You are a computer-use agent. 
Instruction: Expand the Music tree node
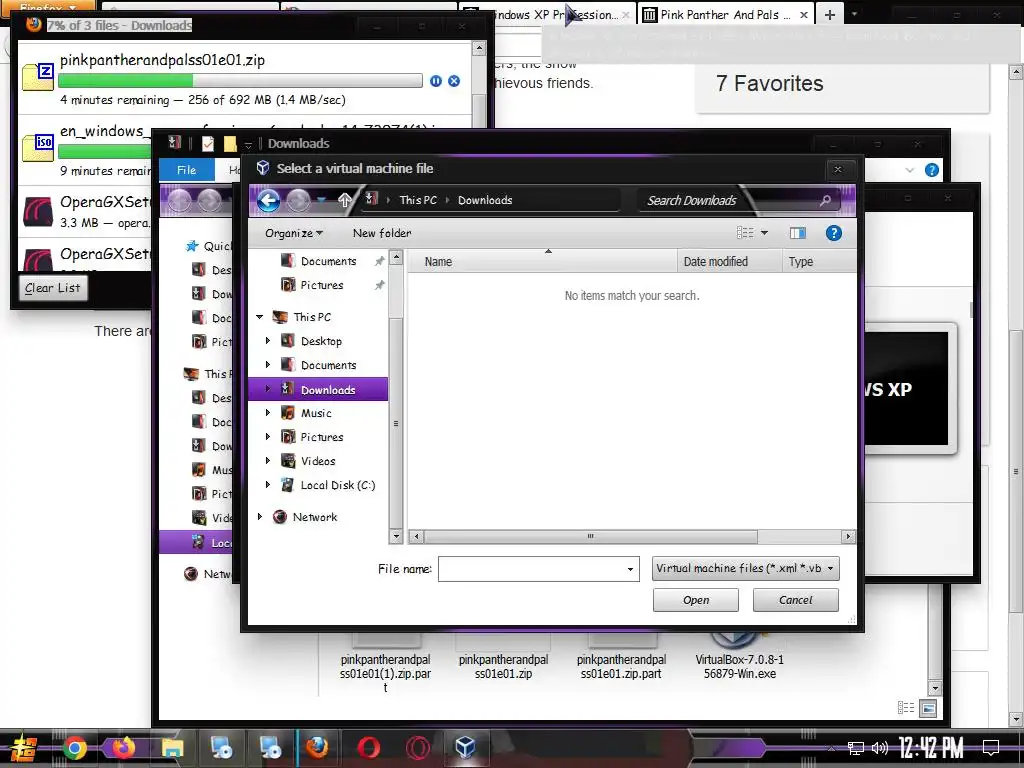[x=268, y=413]
